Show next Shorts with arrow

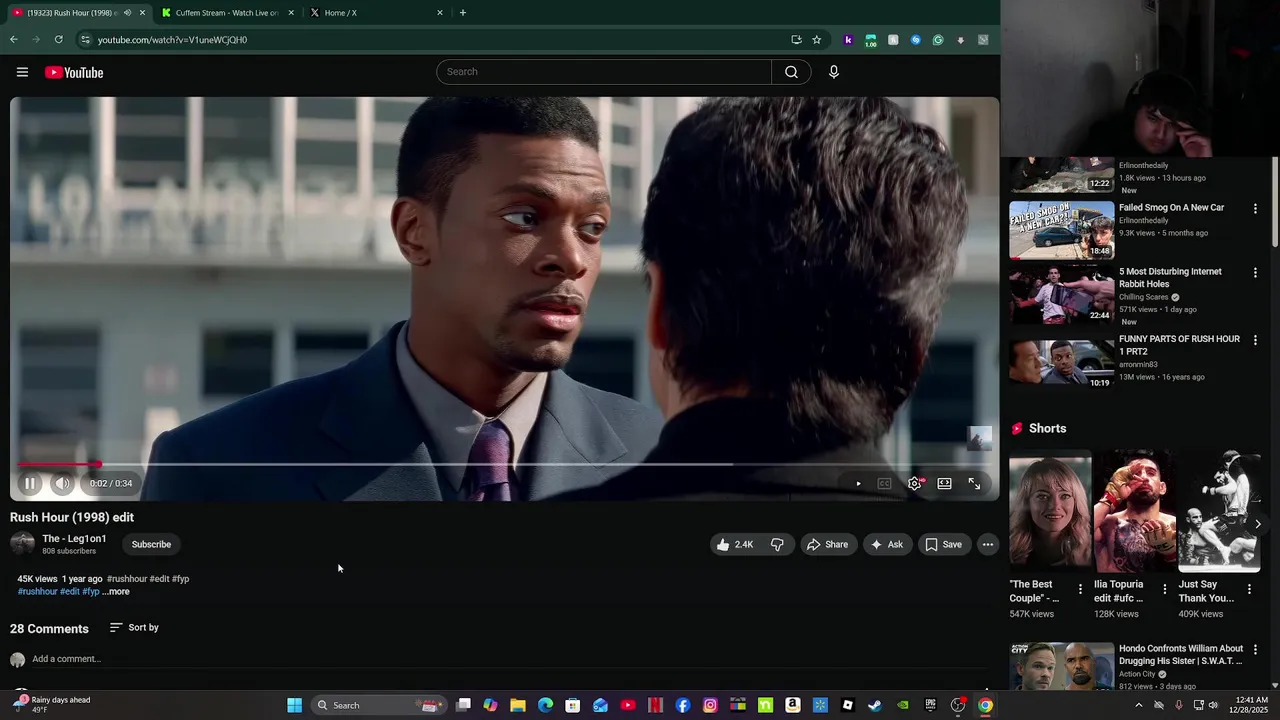[1258, 524]
